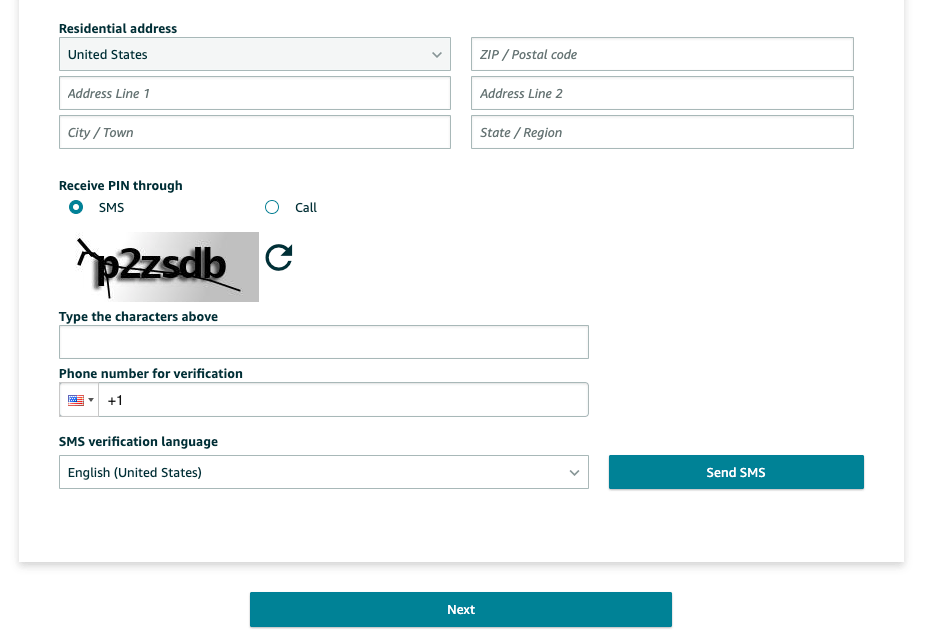Image resolution: width=941 pixels, height=643 pixels.
Task: Click the Next button
Action: tap(460, 609)
